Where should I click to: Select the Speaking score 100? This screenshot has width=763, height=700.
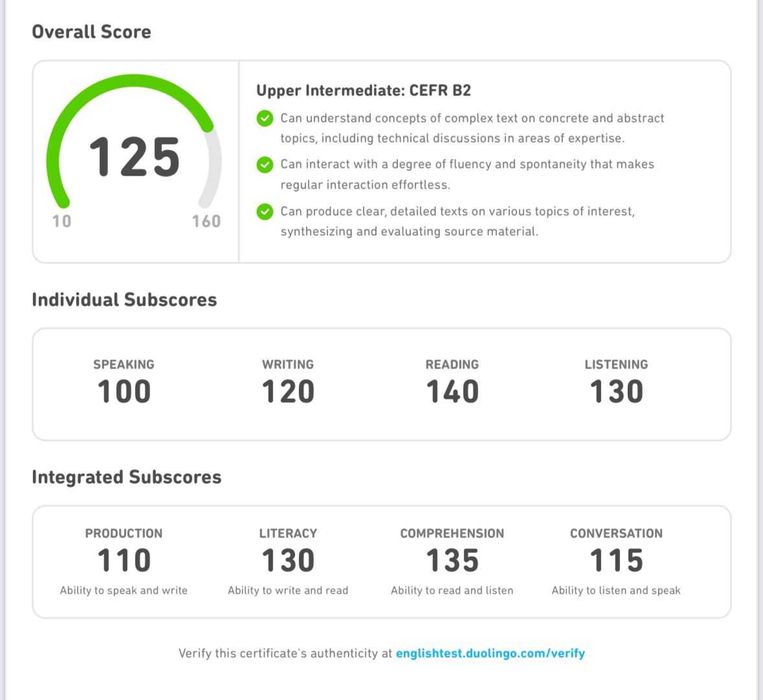click(124, 392)
